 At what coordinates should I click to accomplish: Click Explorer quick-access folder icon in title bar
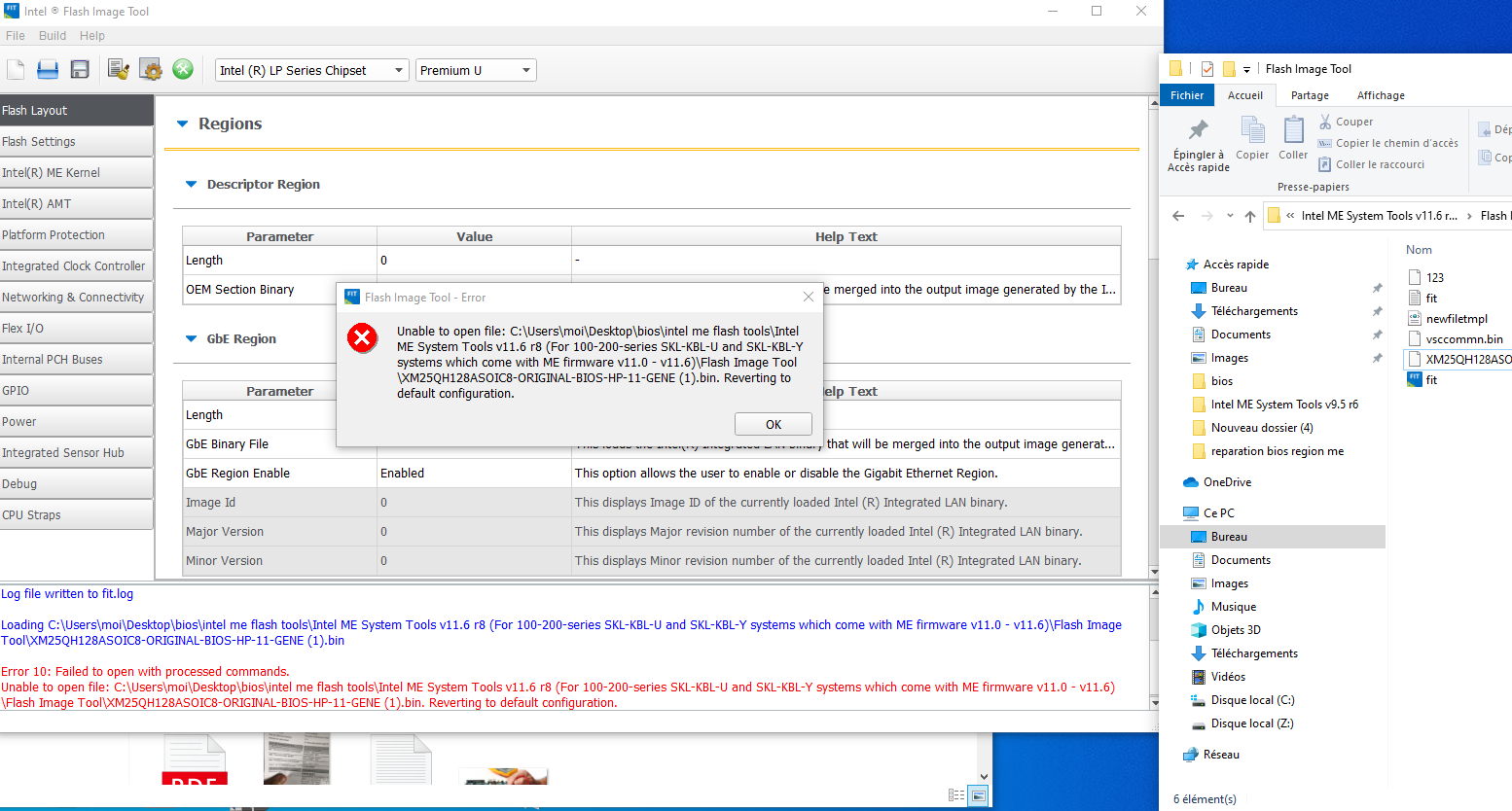[1175, 68]
